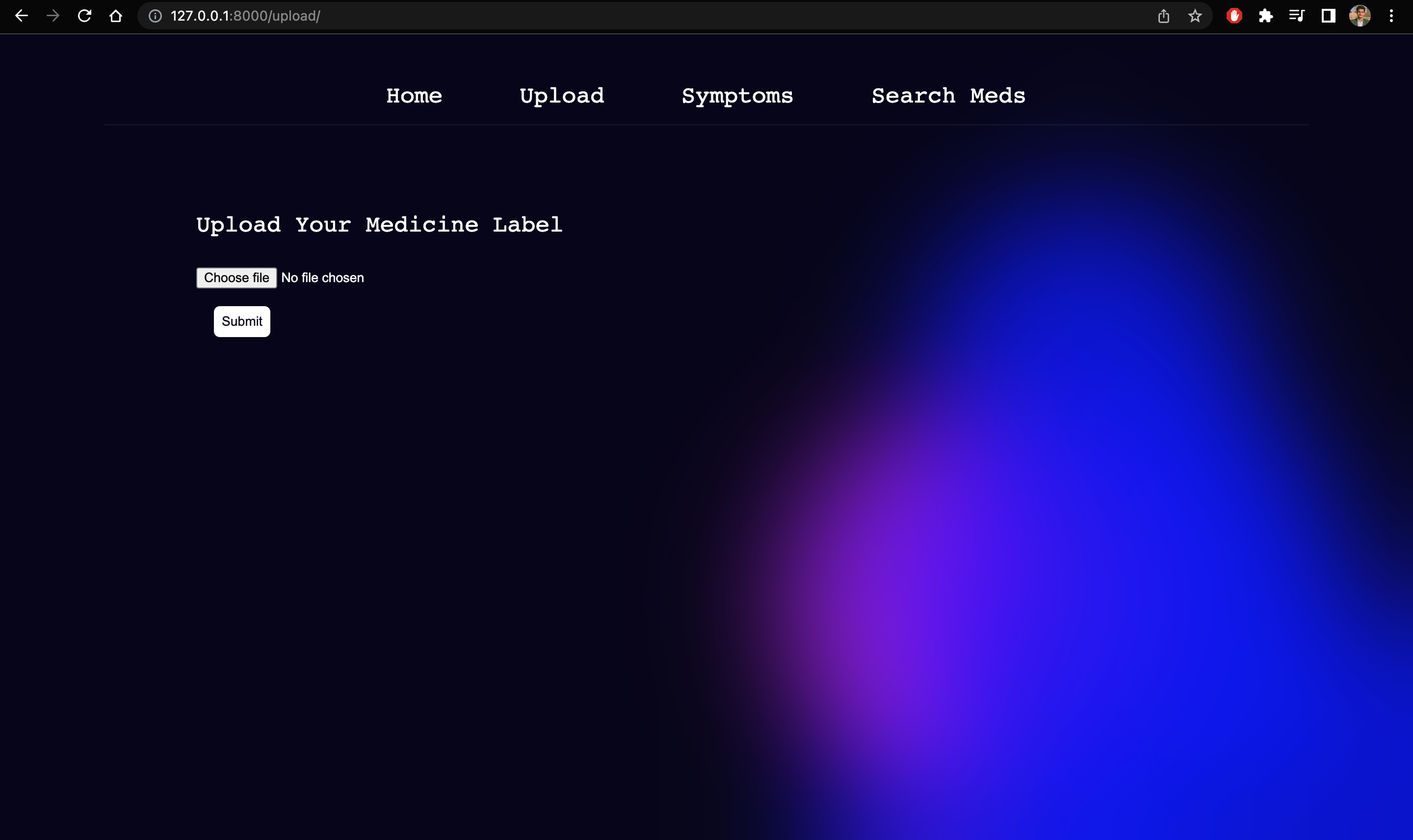Viewport: 1413px width, 840px height.
Task: Open the red ad blocker extension
Action: tap(1233, 16)
